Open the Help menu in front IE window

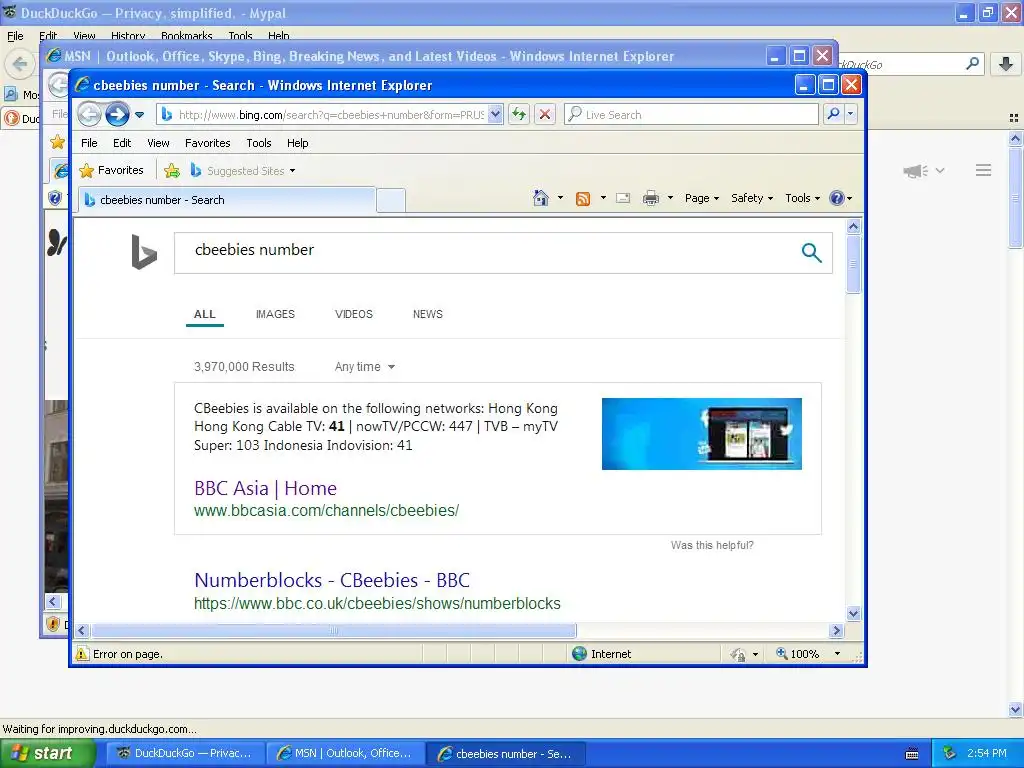pos(297,143)
